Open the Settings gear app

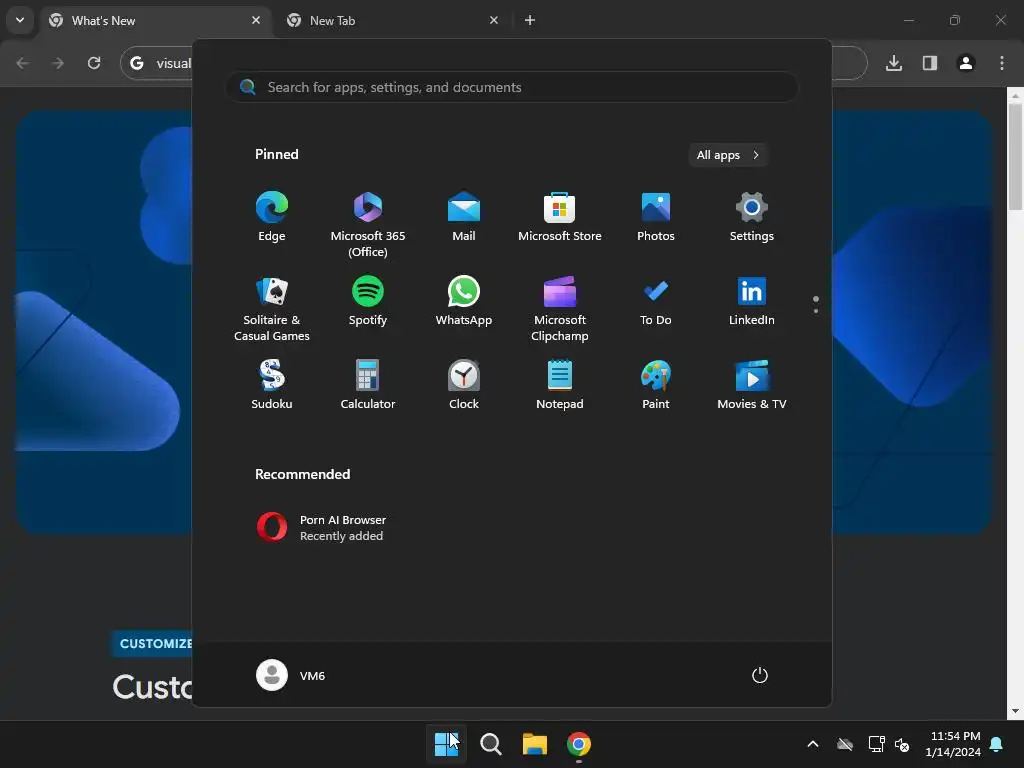[752, 217]
